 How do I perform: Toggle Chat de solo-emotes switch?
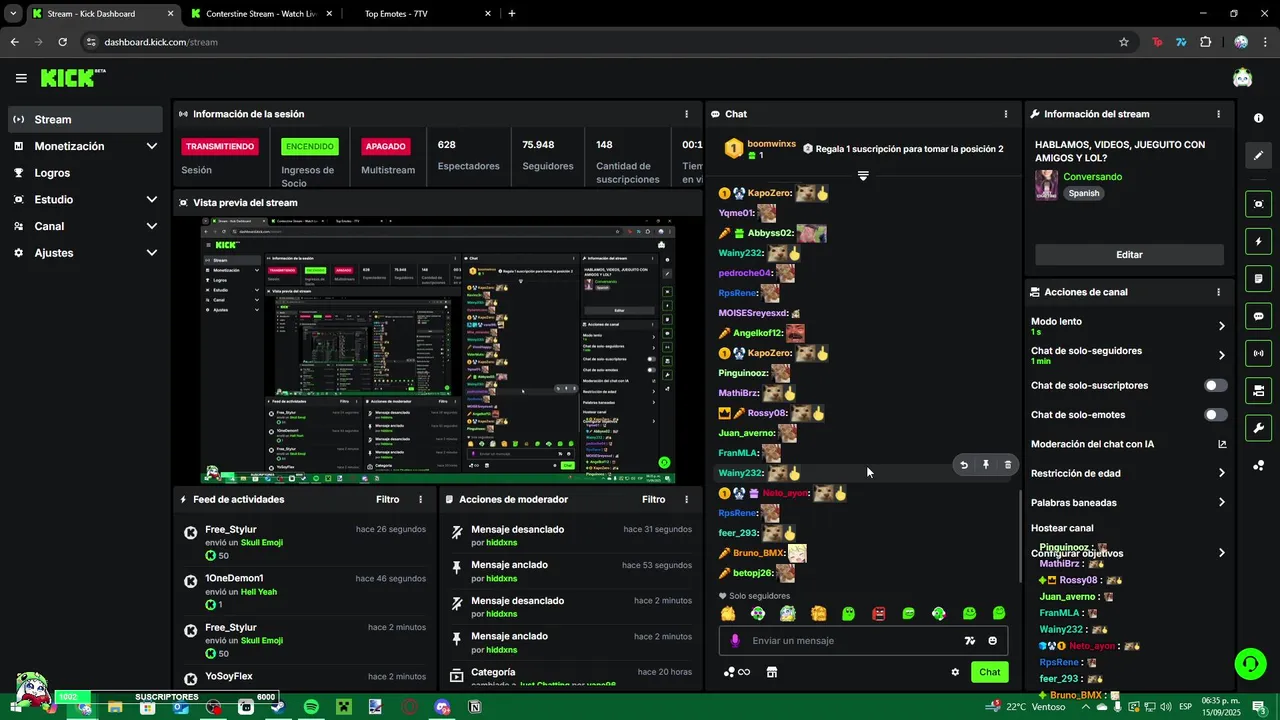coord(1216,415)
